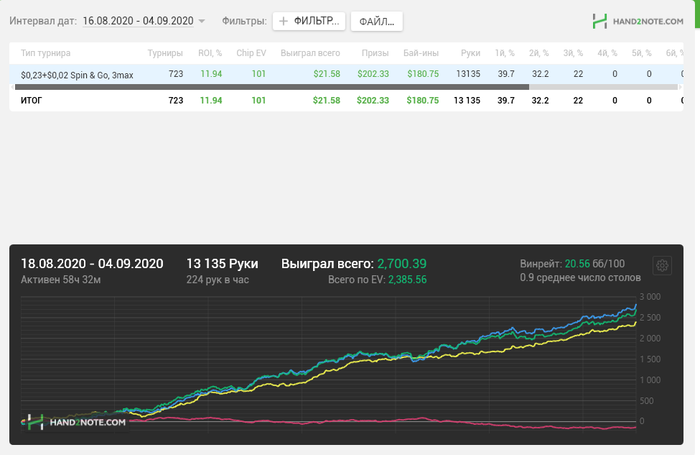Add a filter with the ФИЛЬТР button
The height and width of the screenshot is (455, 700).
click(309, 21)
